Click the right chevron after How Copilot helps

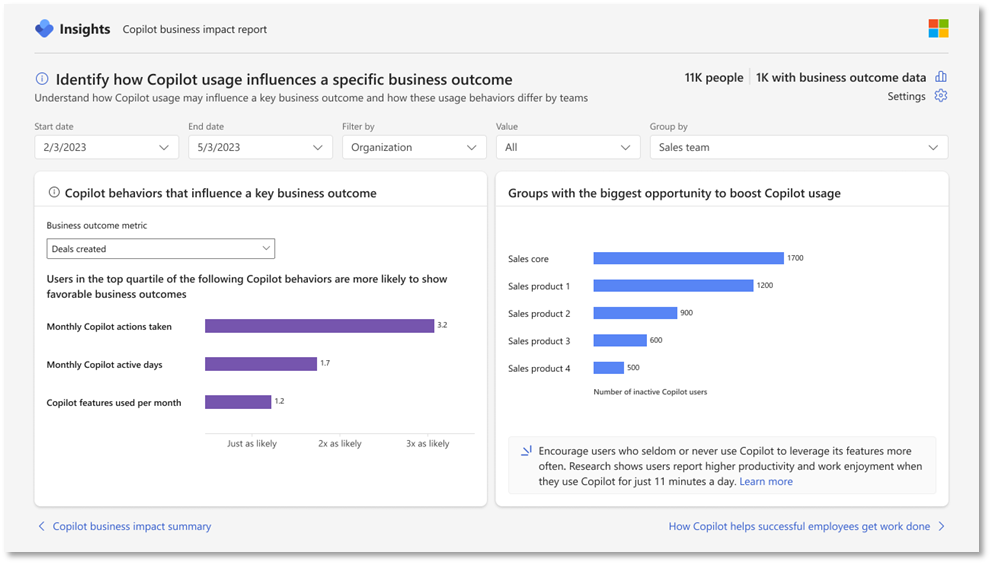coord(941,526)
